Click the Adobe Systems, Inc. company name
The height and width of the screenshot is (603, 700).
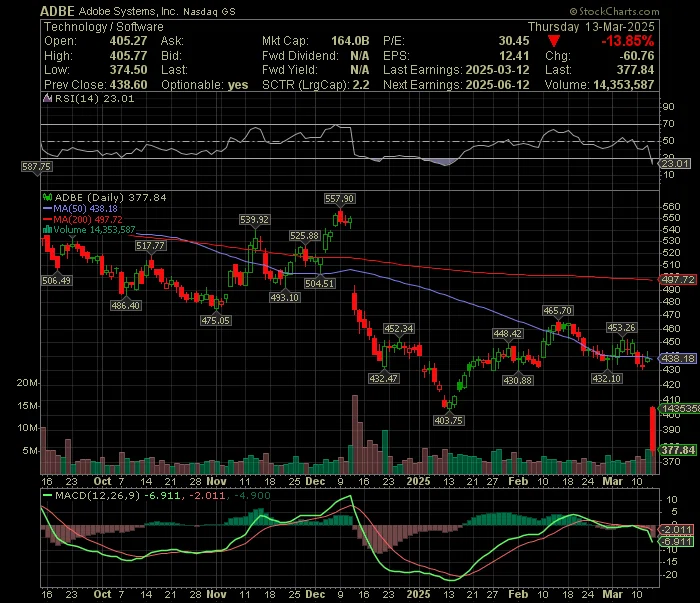coord(129,11)
